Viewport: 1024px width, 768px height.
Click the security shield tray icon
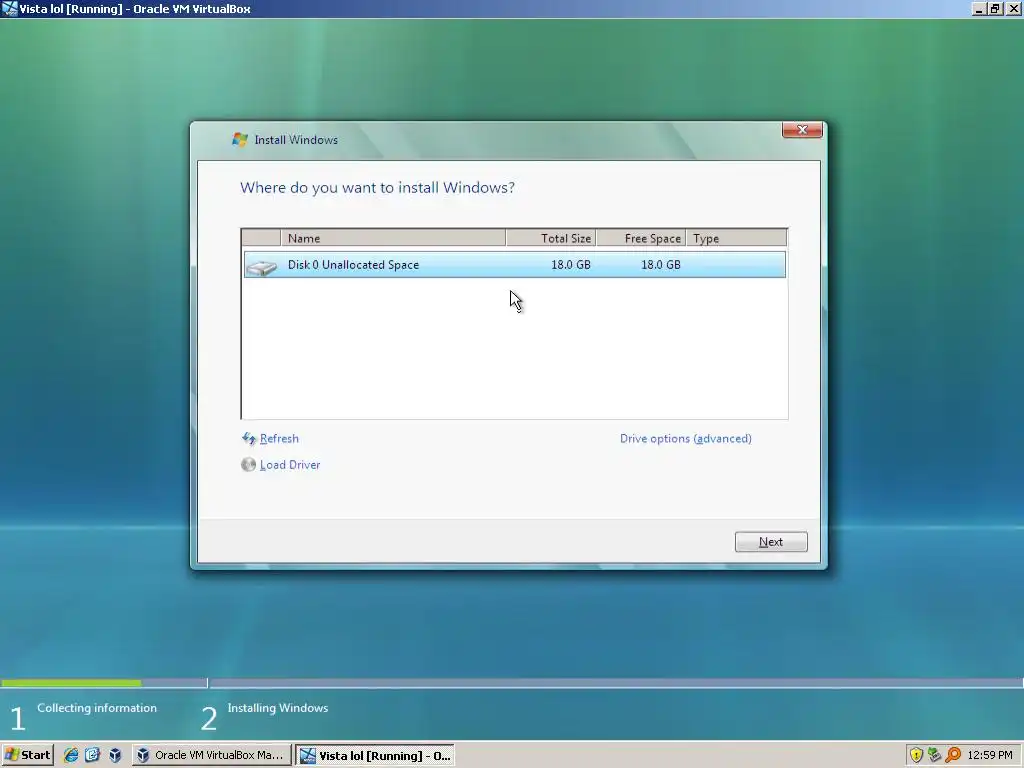(x=916, y=755)
